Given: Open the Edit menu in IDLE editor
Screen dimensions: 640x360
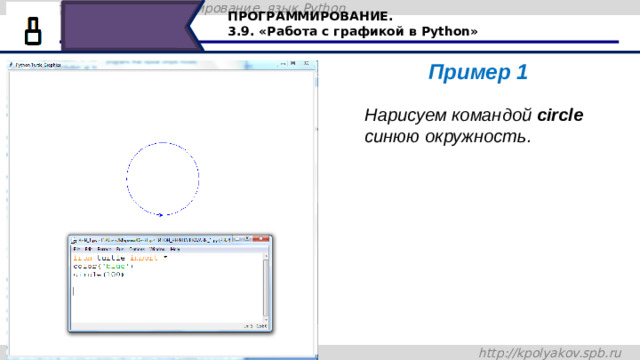Looking at the screenshot, I should [89, 249].
